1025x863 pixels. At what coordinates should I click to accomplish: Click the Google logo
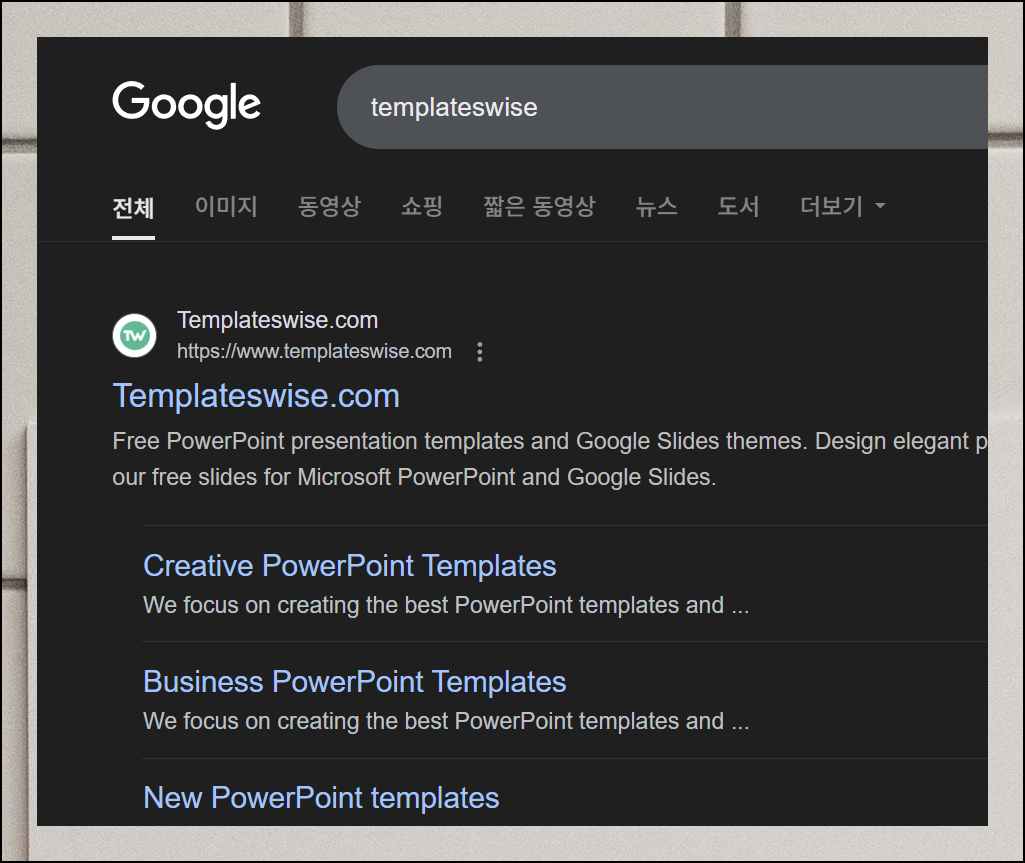[186, 105]
